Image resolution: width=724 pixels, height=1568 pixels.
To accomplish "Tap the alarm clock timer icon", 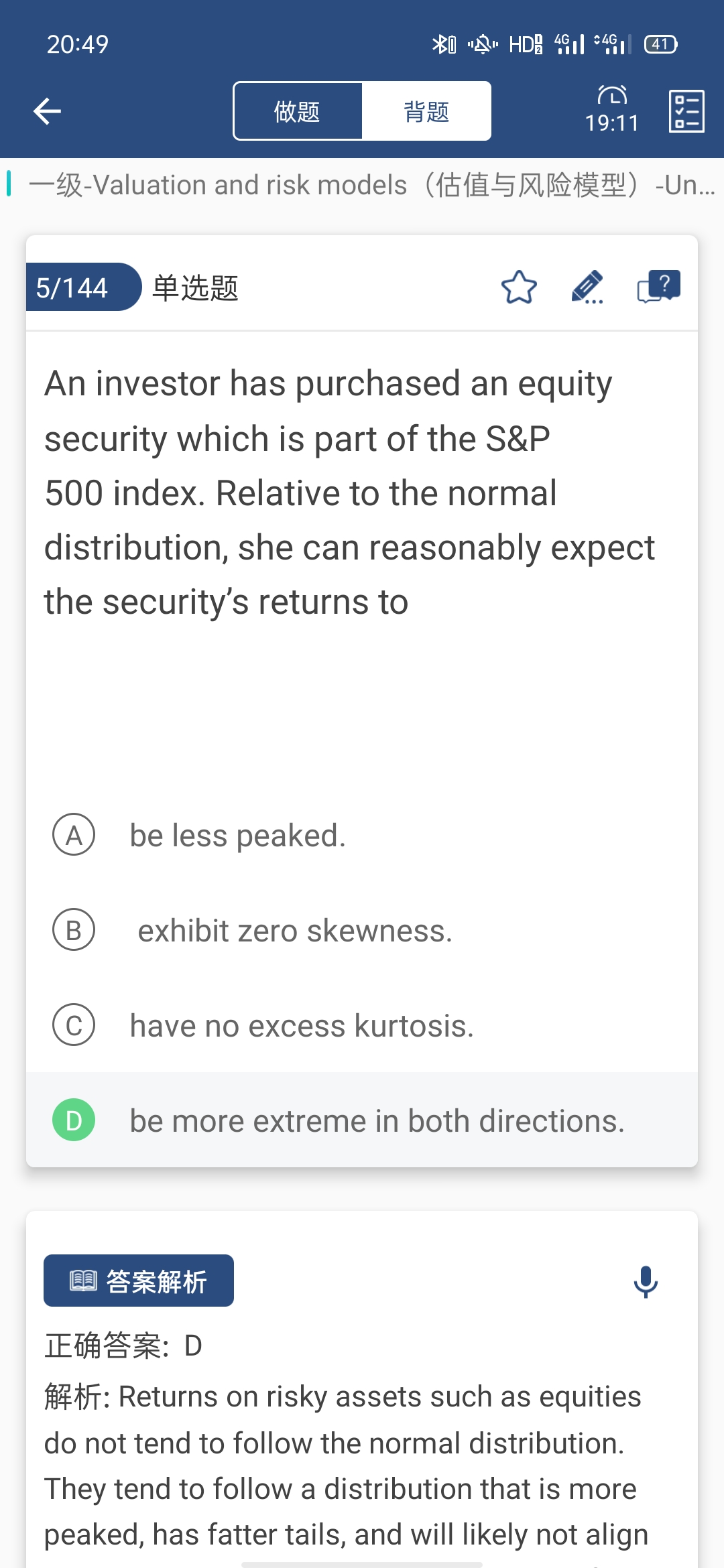I will pyautogui.click(x=612, y=95).
